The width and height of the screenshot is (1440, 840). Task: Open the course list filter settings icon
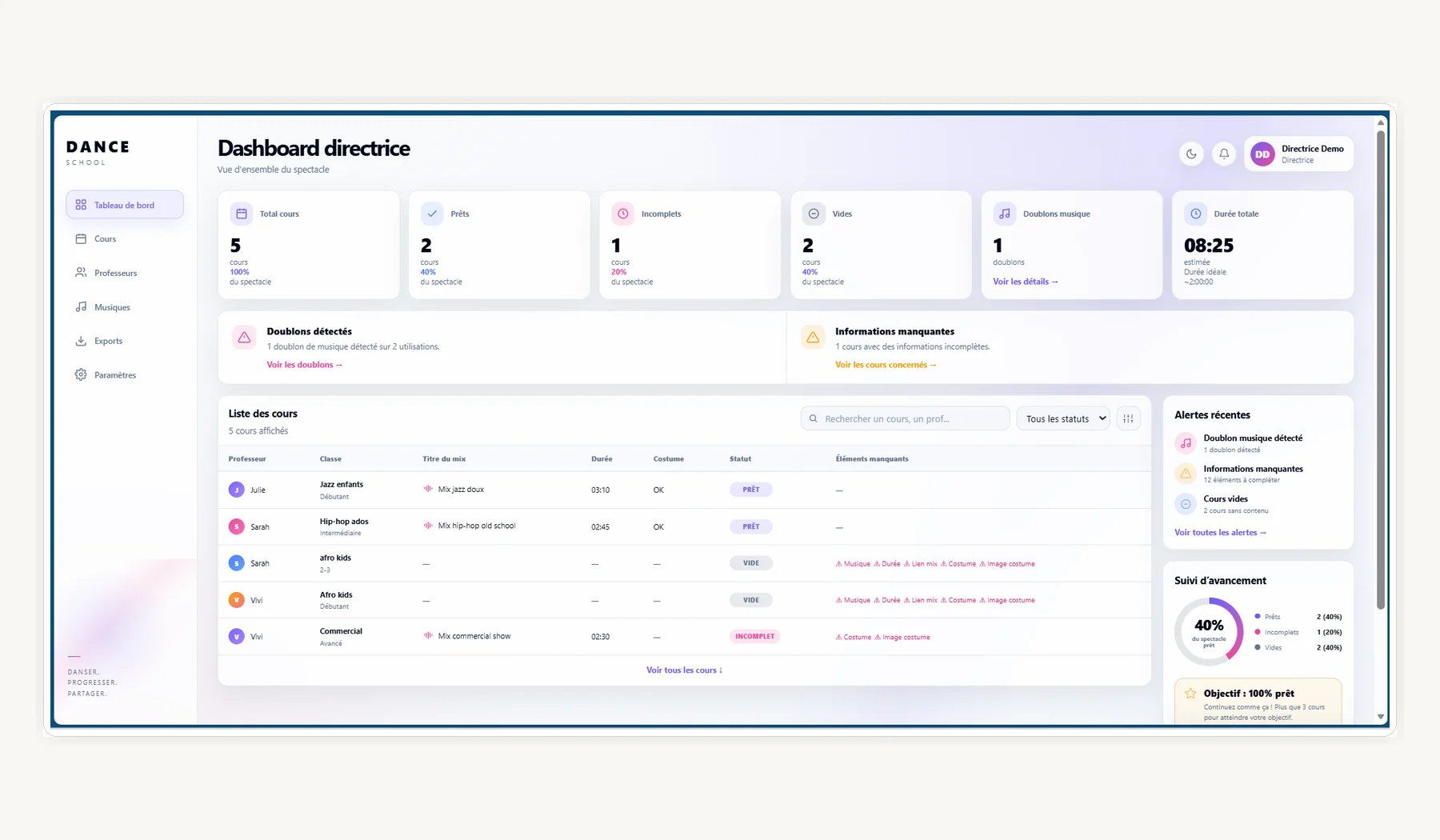[x=1128, y=418]
